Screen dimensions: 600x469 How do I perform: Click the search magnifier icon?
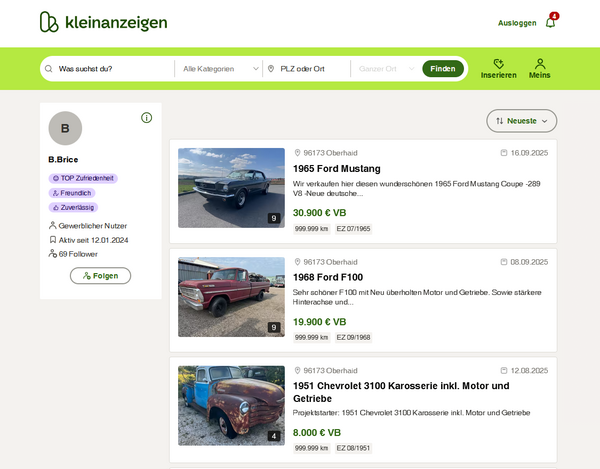[48, 69]
